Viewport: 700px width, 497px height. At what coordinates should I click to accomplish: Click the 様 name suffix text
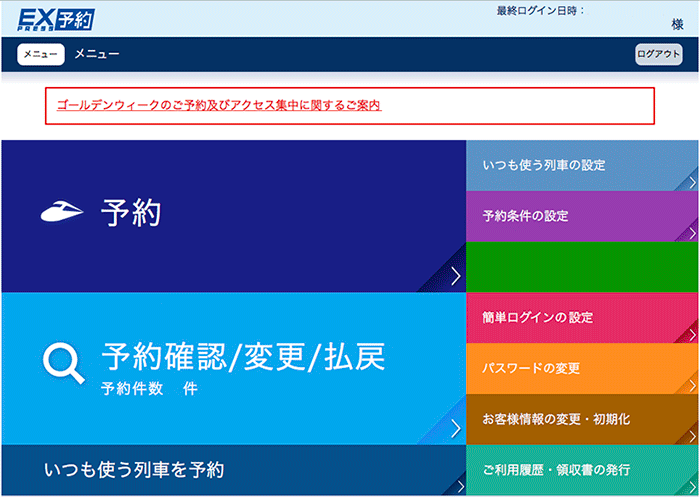tap(677, 25)
